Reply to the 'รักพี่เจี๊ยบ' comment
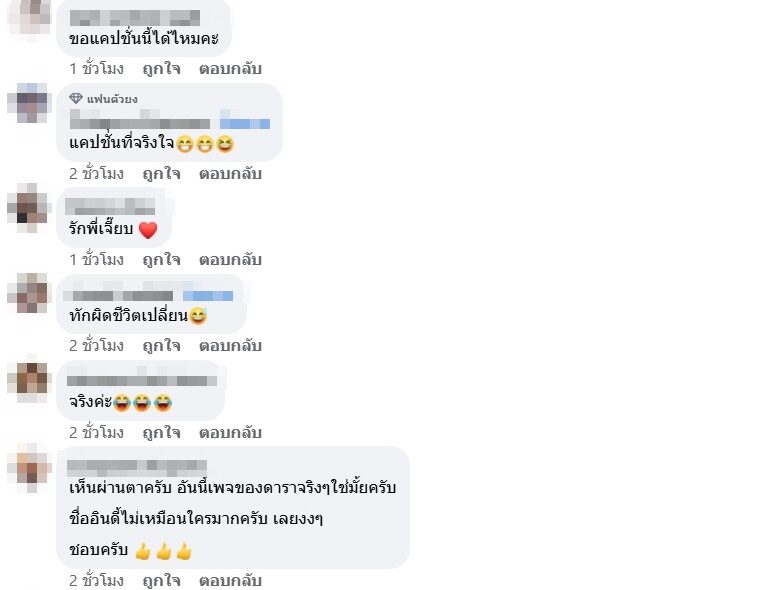 pyautogui.click(x=230, y=260)
